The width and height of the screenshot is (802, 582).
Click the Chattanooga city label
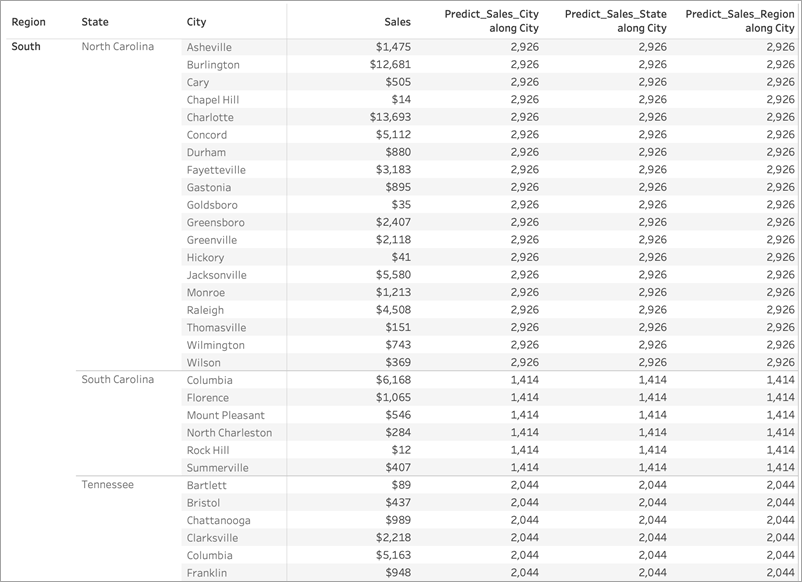point(218,521)
